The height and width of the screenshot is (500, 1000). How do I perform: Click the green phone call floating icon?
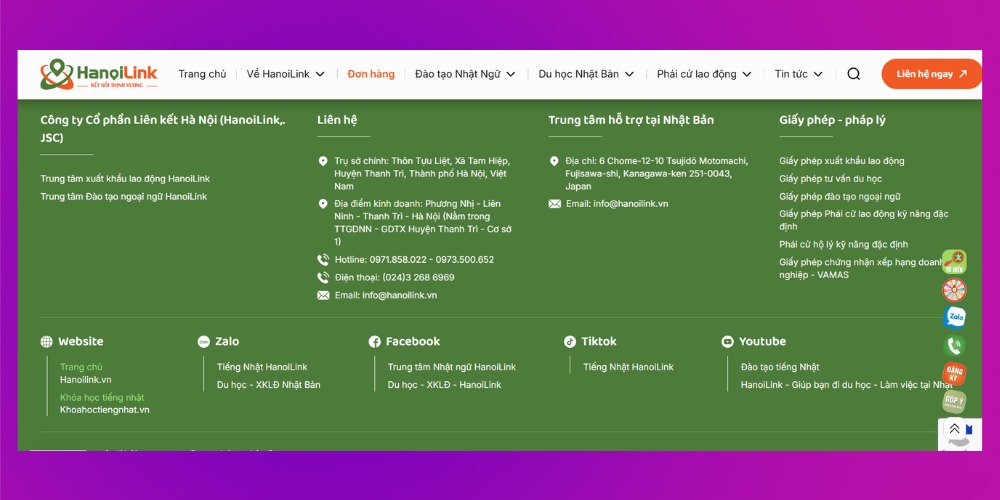[x=954, y=346]
